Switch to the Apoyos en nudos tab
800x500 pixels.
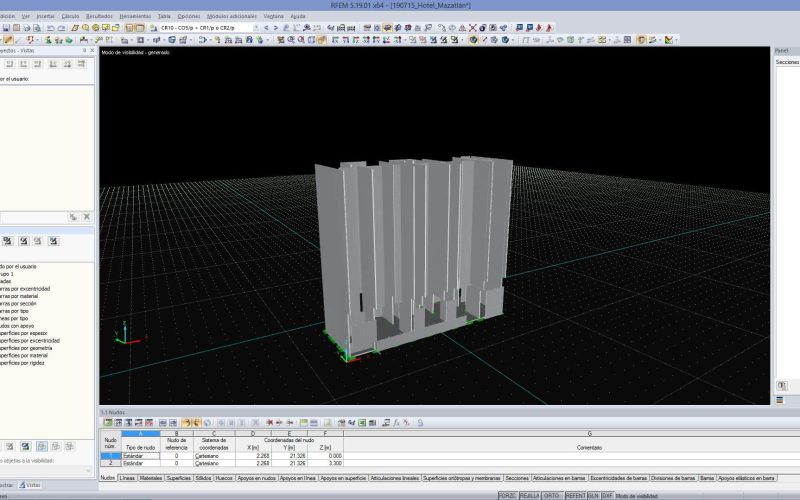coord(257,478)
